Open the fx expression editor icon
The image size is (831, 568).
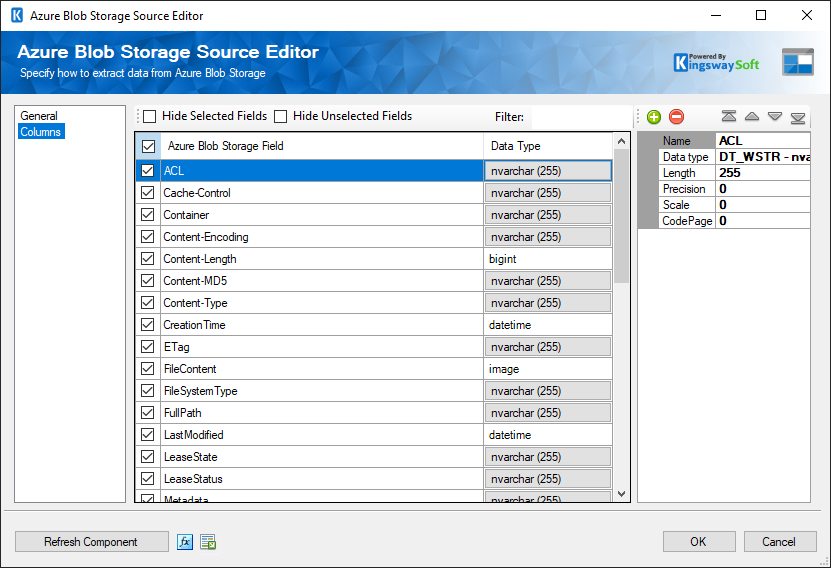(184, 542)
